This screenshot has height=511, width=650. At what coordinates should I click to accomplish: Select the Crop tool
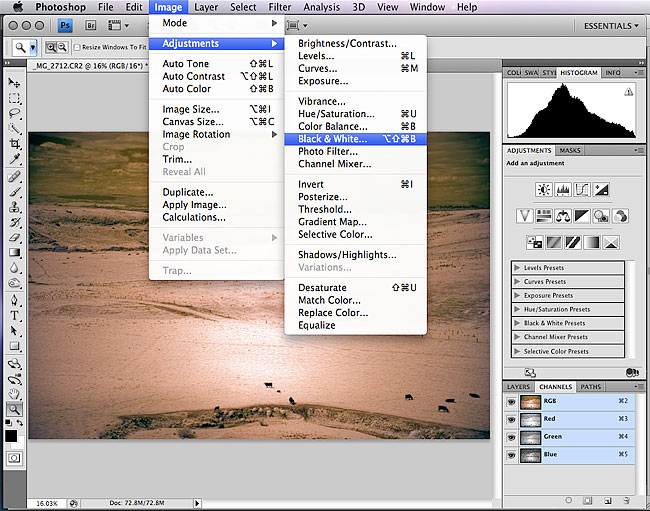pyautogui.click(x=15, y=144)
